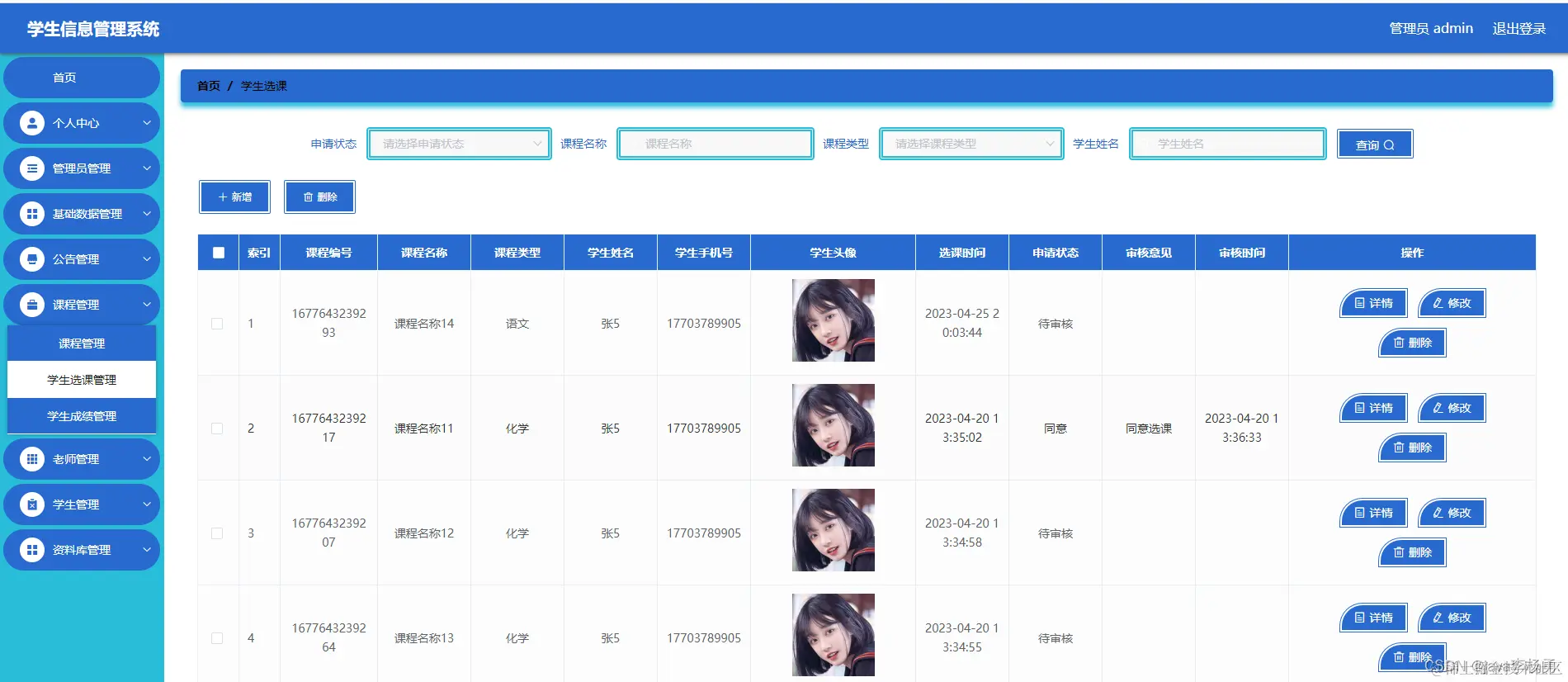Click the 资料库管理 grid icon
Screen dimensions: 1568x682
coord(32,550)
